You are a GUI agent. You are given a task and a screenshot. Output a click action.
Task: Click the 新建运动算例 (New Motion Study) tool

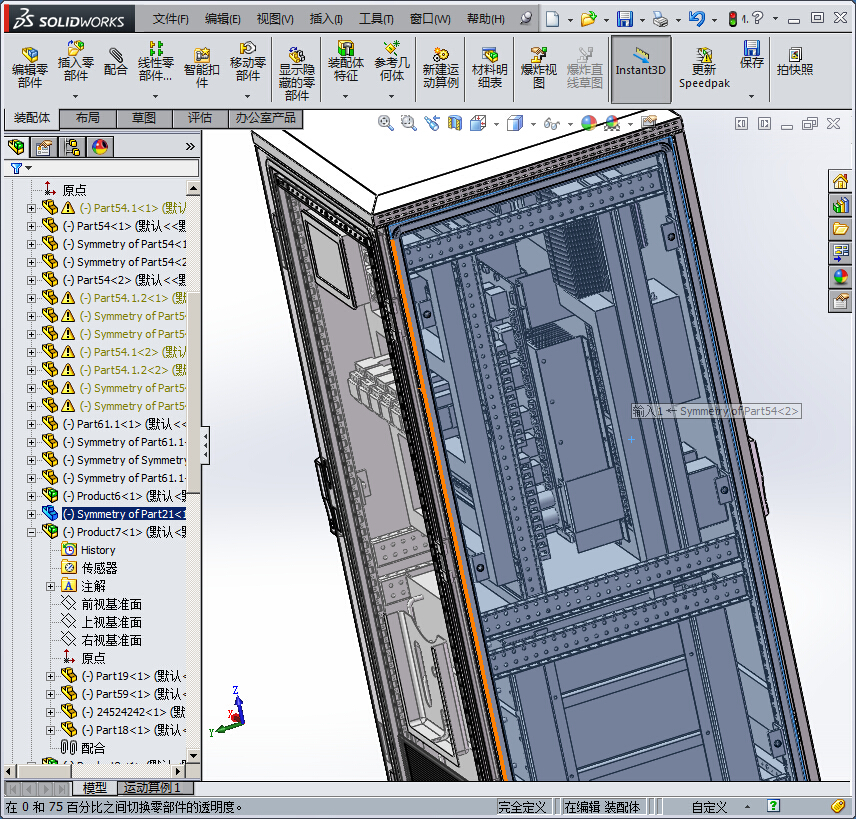click(440, 67)
